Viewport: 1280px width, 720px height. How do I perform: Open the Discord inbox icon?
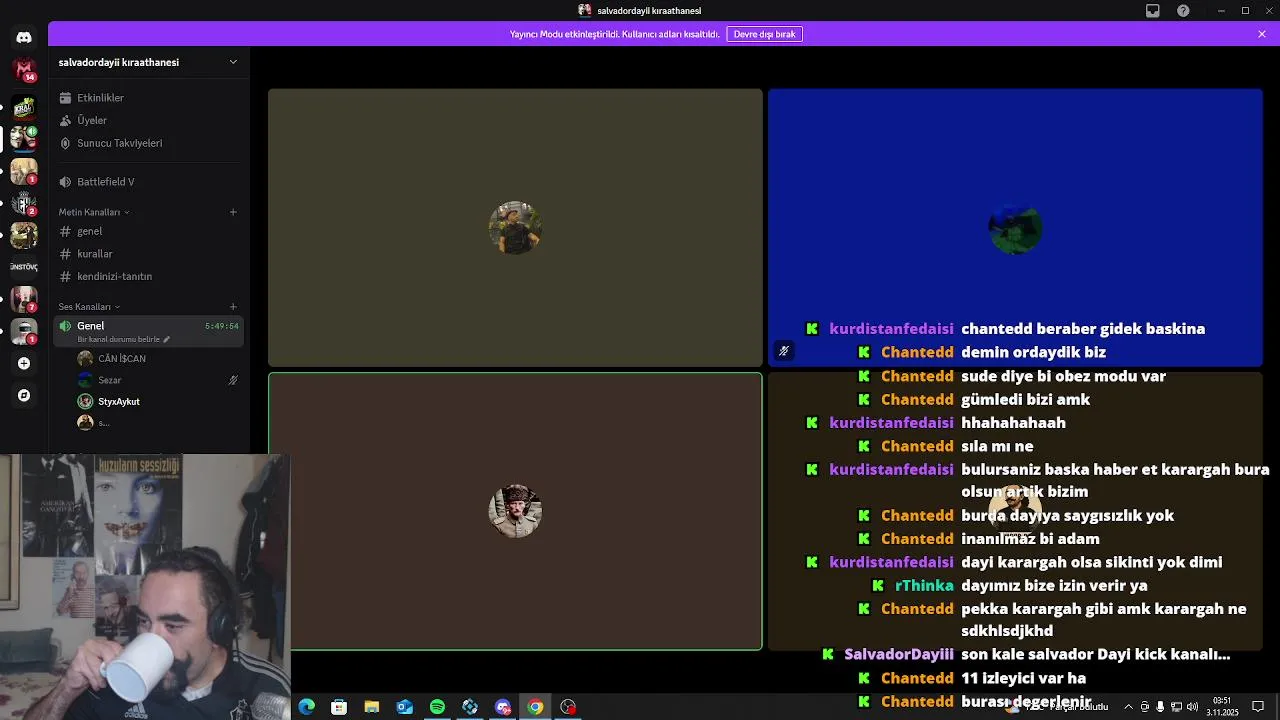[x=1153, y=11]
